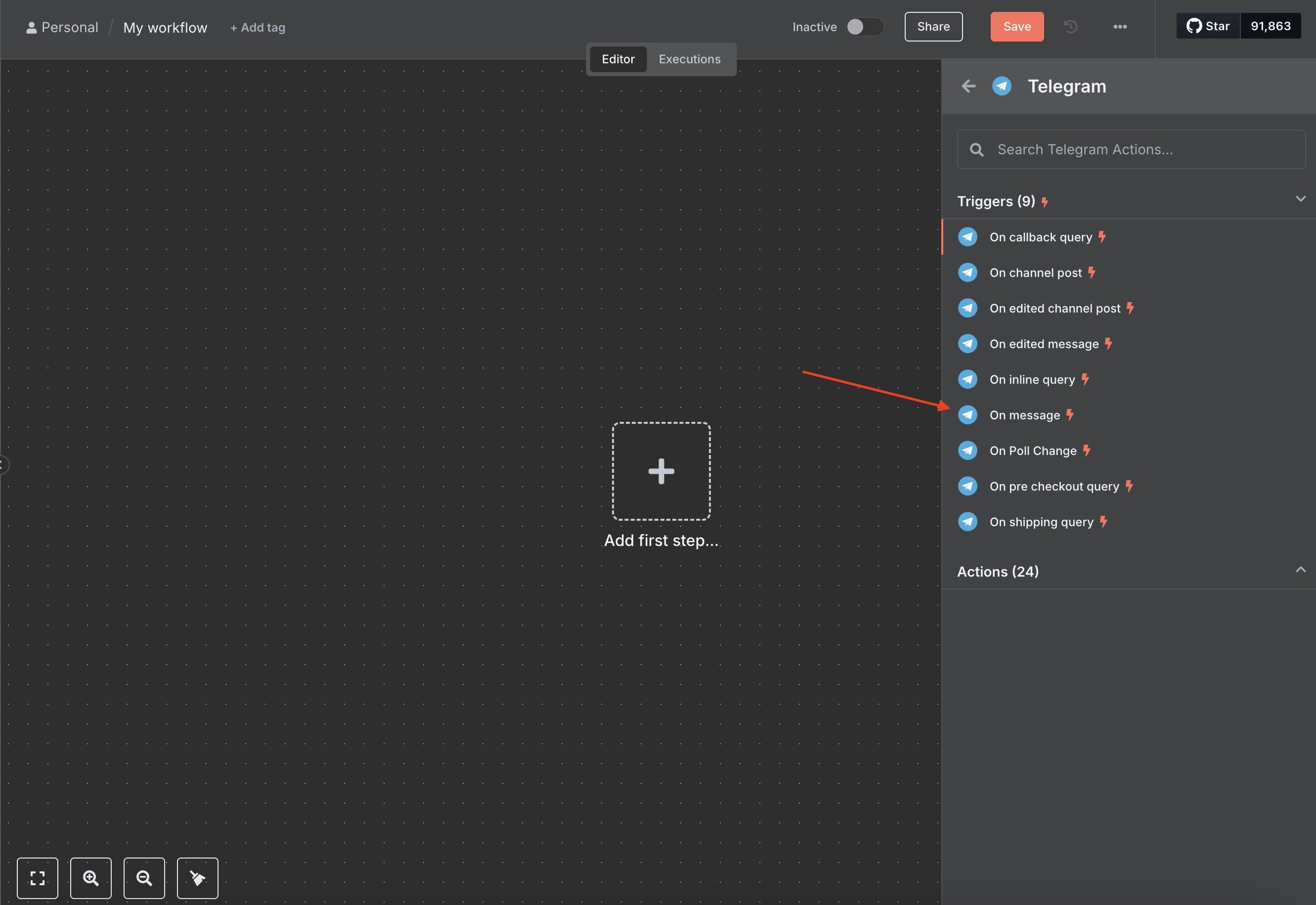Click the 91,863 star count

(1270, 26)
